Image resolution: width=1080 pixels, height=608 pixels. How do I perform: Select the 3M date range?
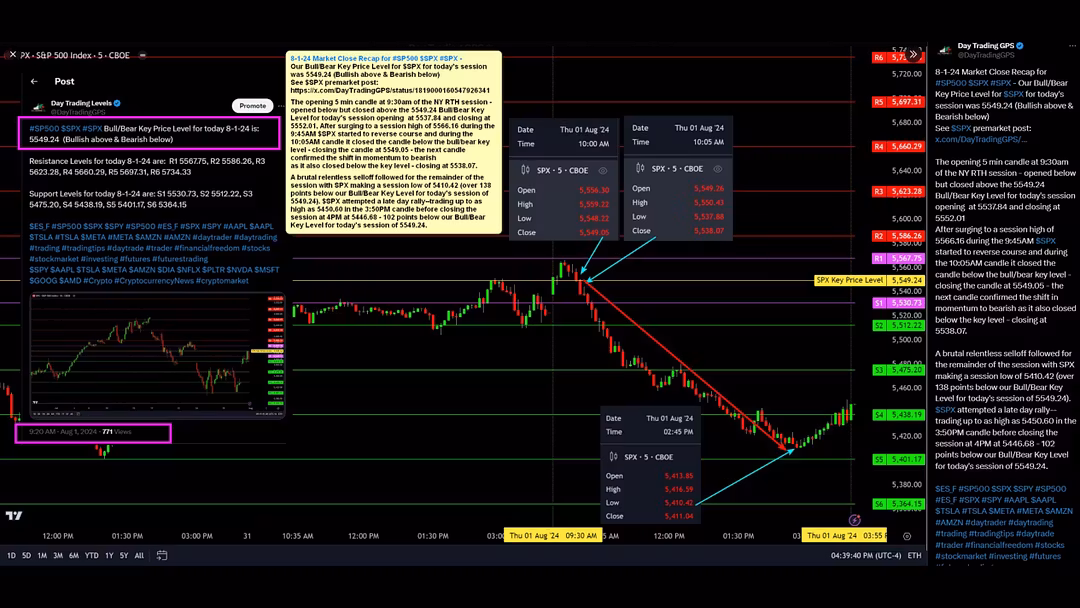pyautogui.click(x=58, y=555)
